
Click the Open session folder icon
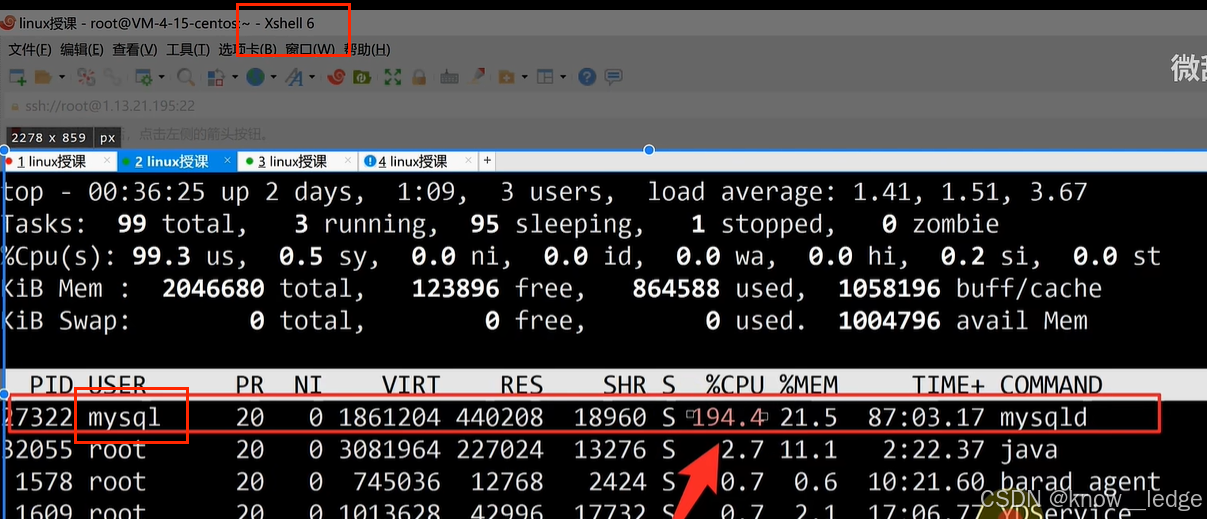click(x=43, y=77)
